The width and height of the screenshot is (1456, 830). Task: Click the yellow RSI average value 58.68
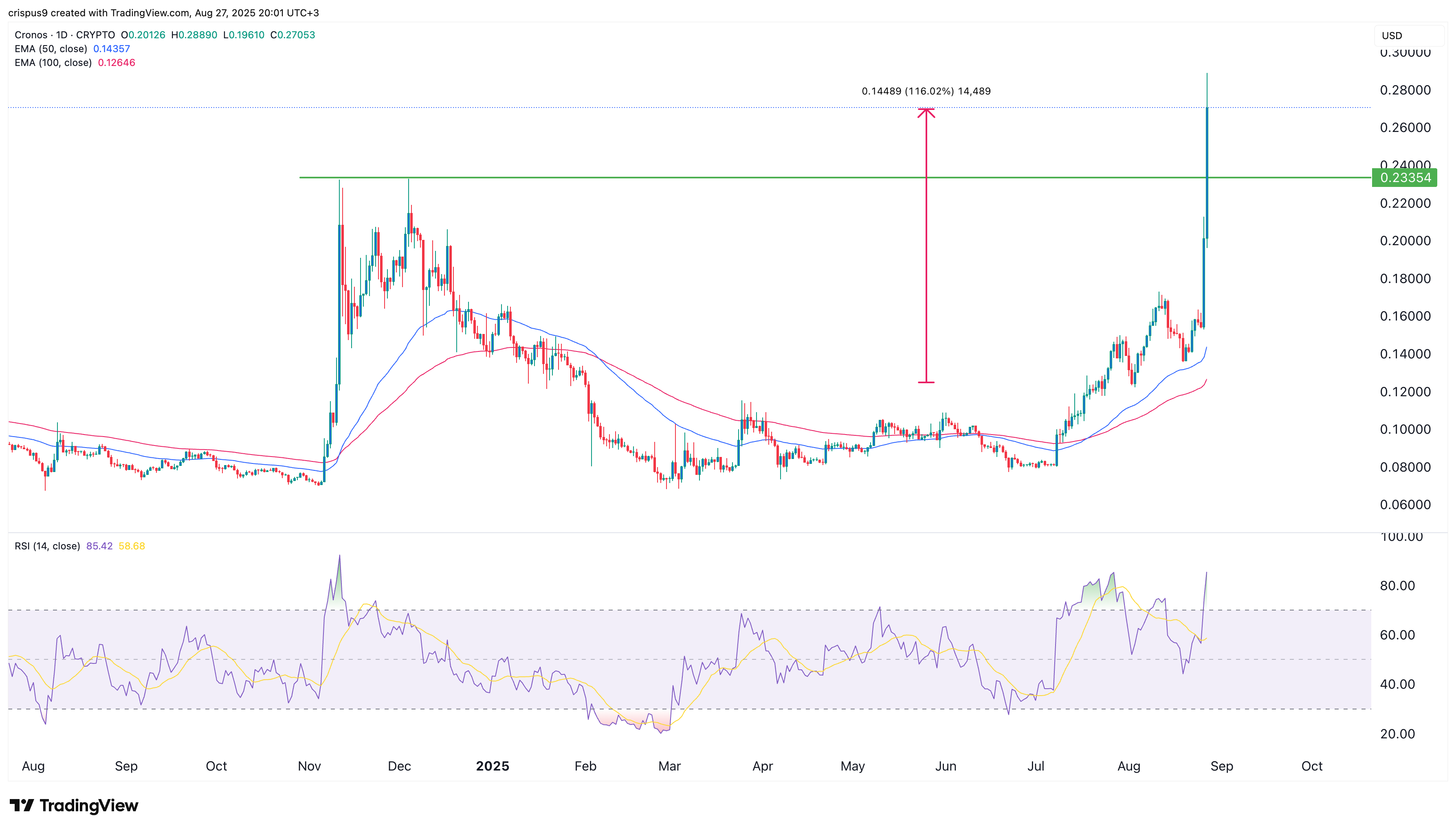click(x=132, y=546)
